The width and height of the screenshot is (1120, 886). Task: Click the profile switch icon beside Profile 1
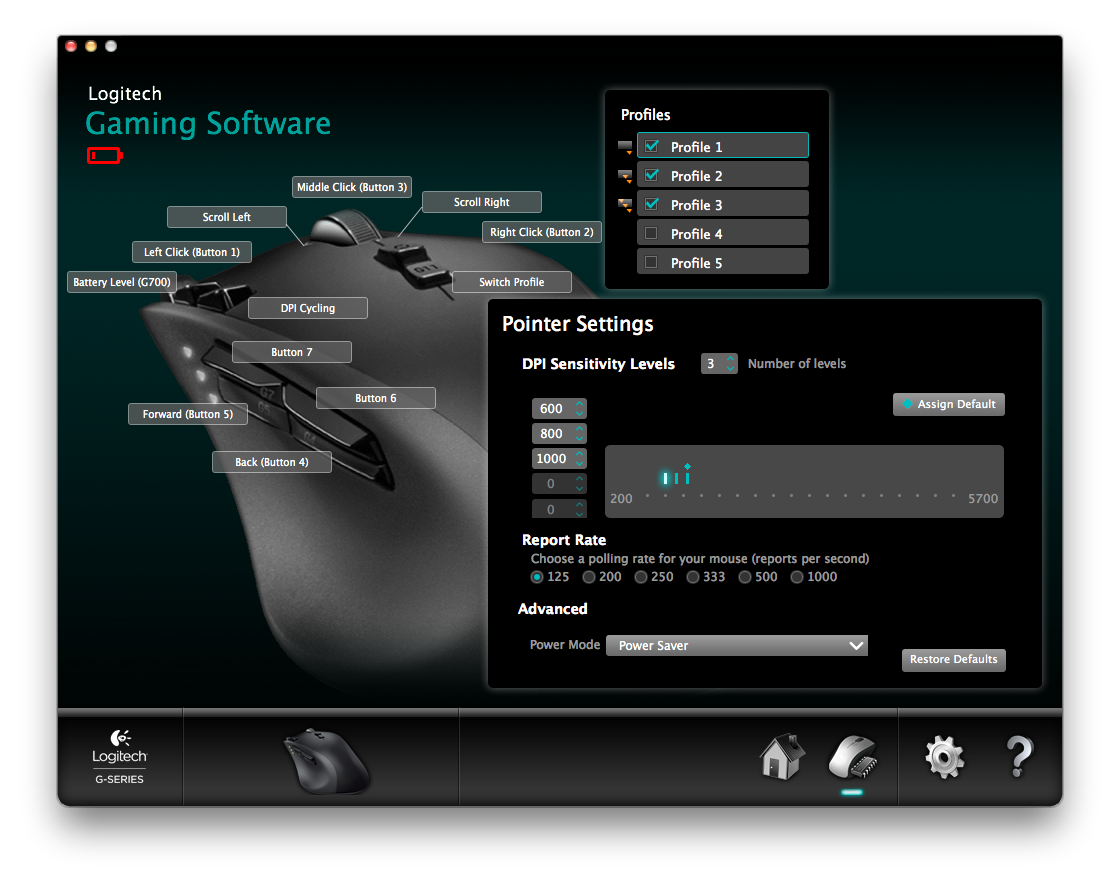pos(625,147)
